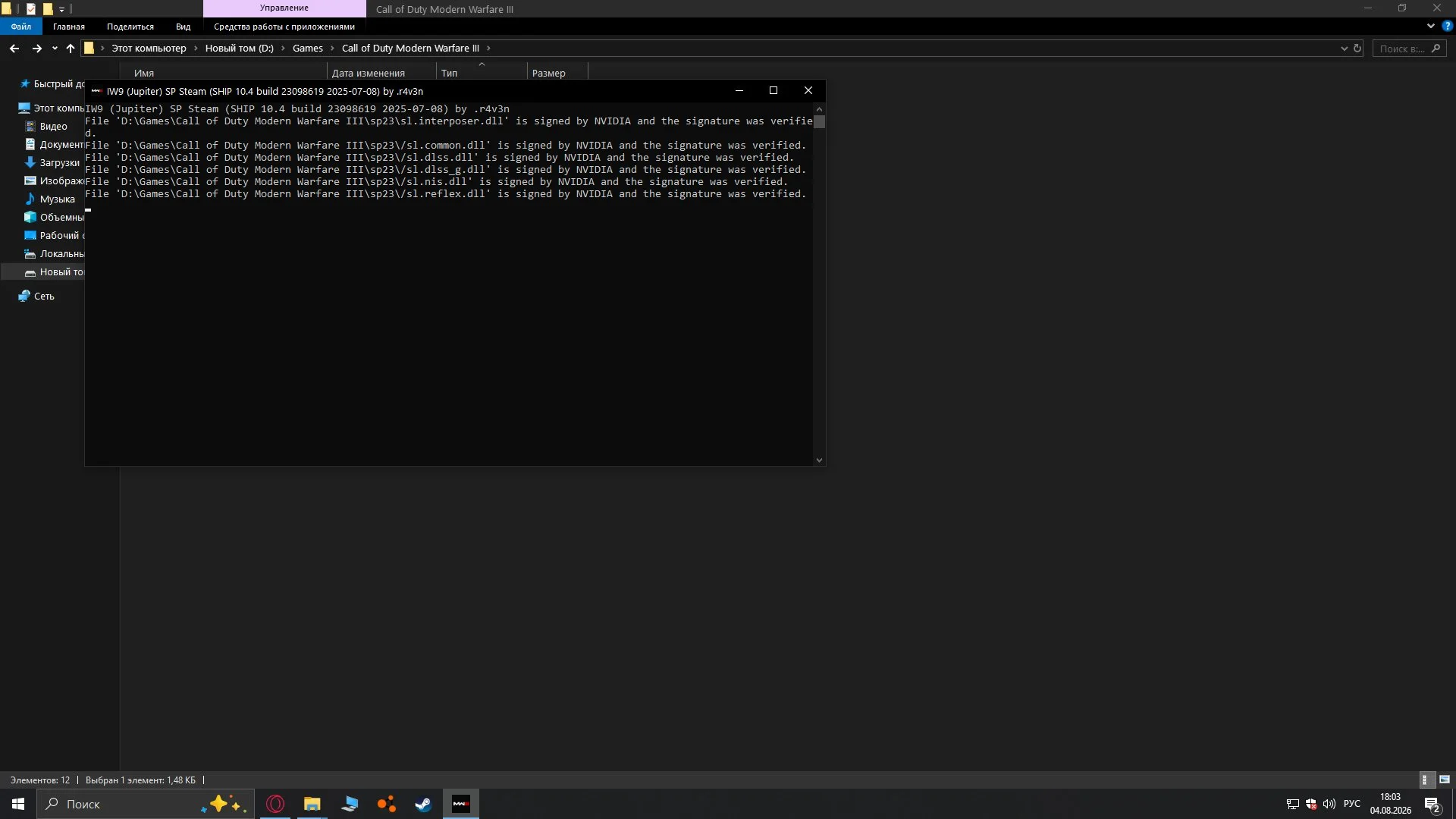Go forward in File Explorer navigation

[36, 48]
